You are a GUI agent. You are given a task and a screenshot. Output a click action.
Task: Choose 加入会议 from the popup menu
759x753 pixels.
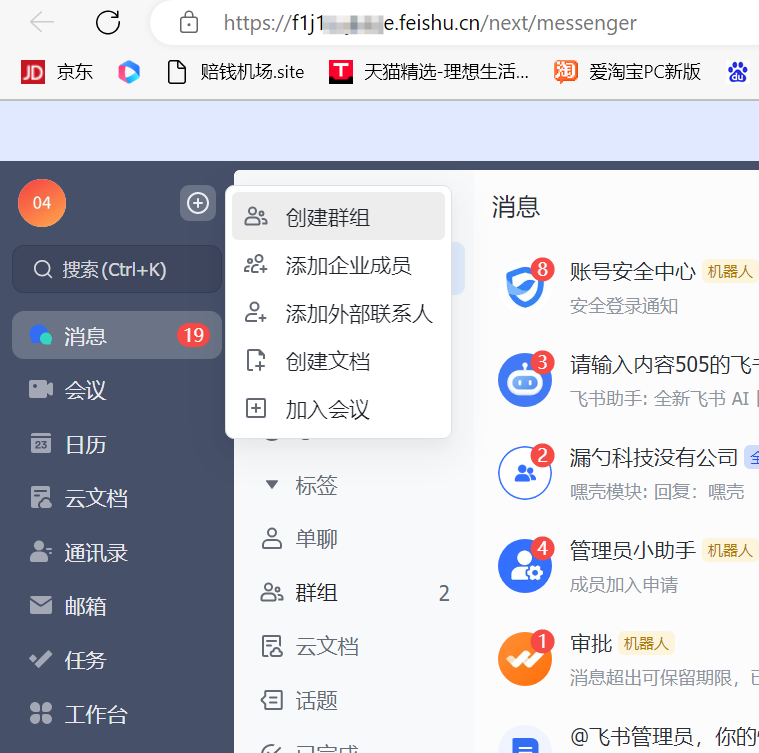coord(338,409)
